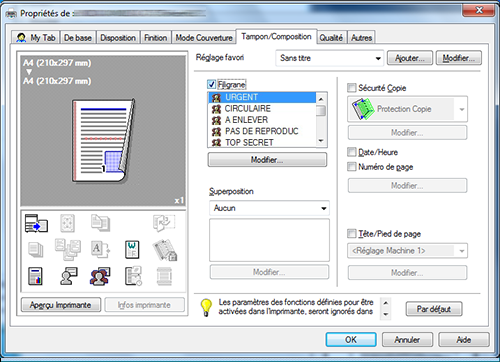Click the Ajouter button
Screen dimensions: 500x362
tap(410, 58)
